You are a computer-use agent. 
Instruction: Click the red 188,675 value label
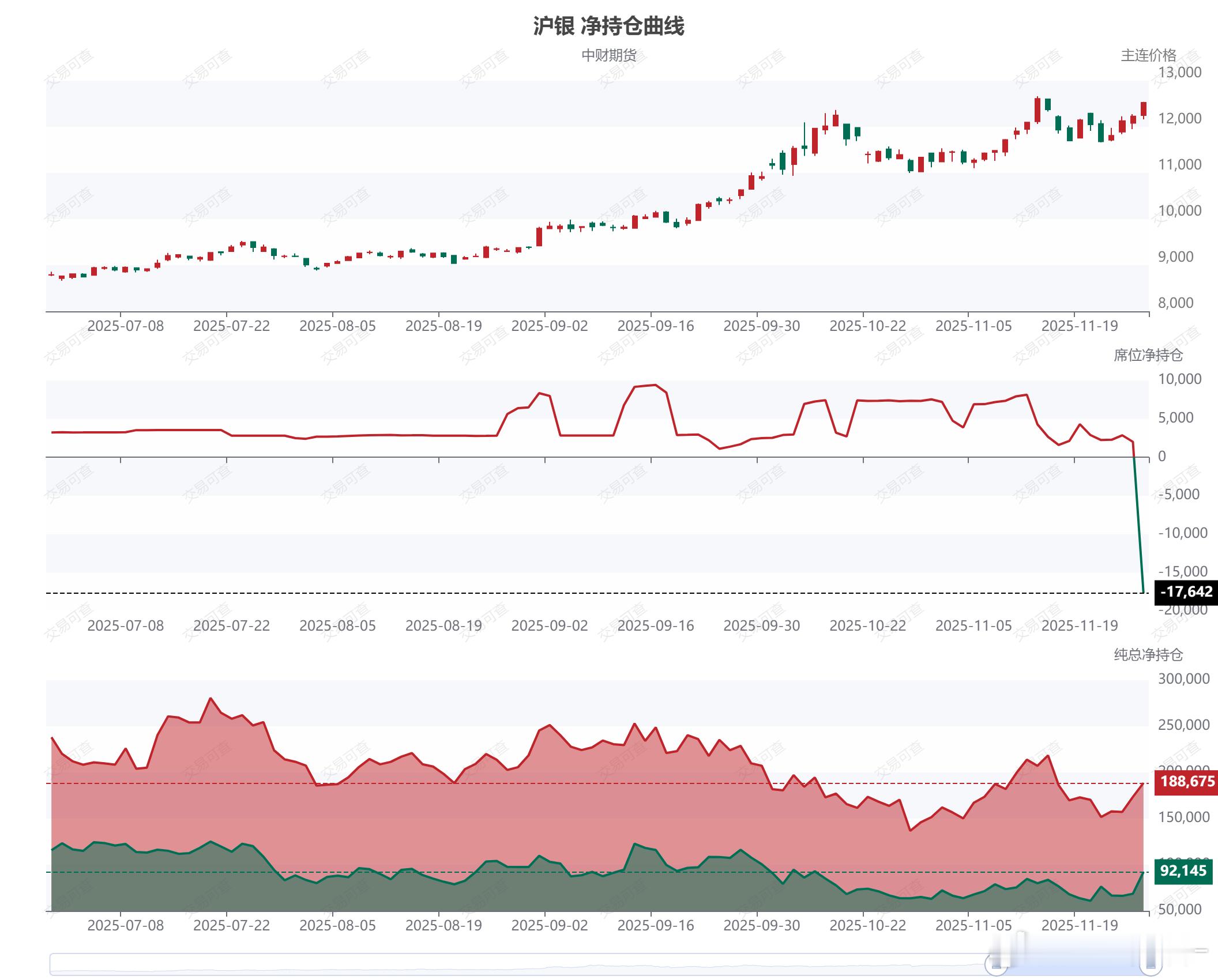[1187, 782]
